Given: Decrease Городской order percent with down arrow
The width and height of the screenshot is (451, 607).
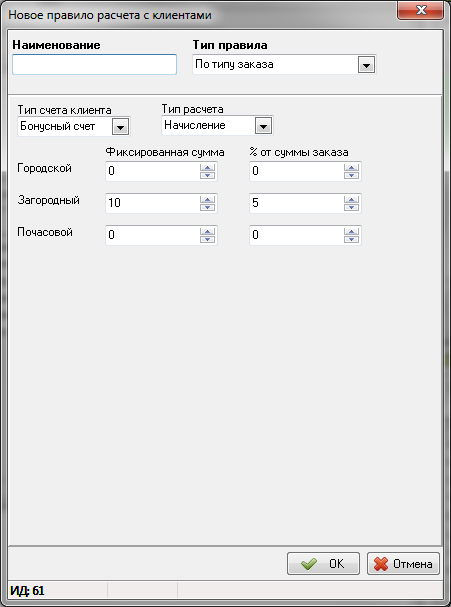Looking at the screenshot, I should coord(351,175).
